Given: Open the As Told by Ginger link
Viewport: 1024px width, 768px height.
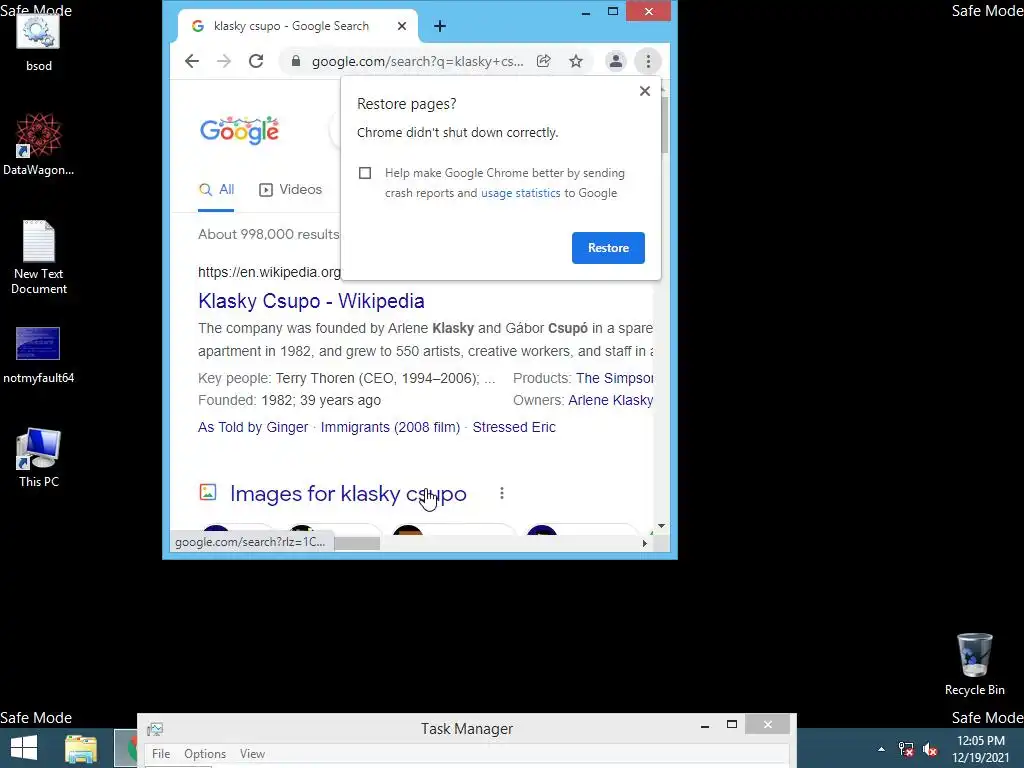Looking at the screenshot, I should (x=253, y=427).
